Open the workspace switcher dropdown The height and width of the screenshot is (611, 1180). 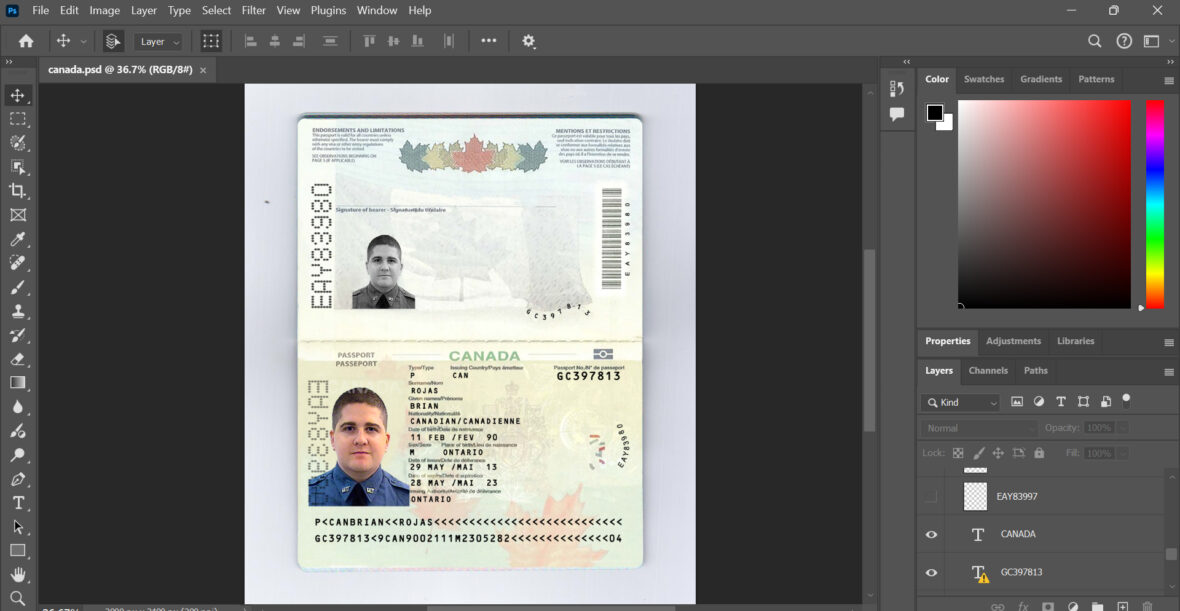tap(1158, 41)
